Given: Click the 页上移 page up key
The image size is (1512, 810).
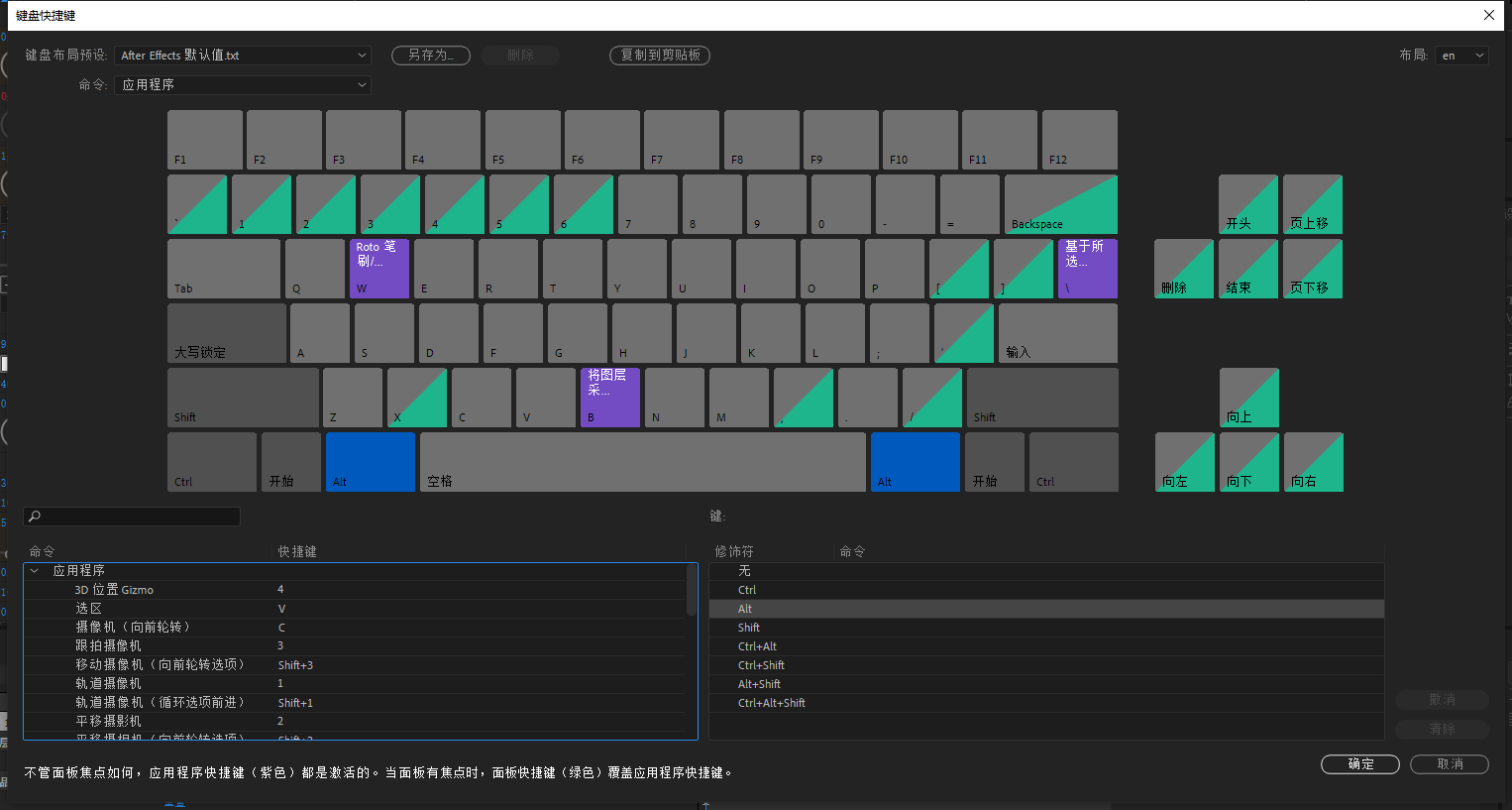Looking at the screenshot, I should coord(1313,204).
